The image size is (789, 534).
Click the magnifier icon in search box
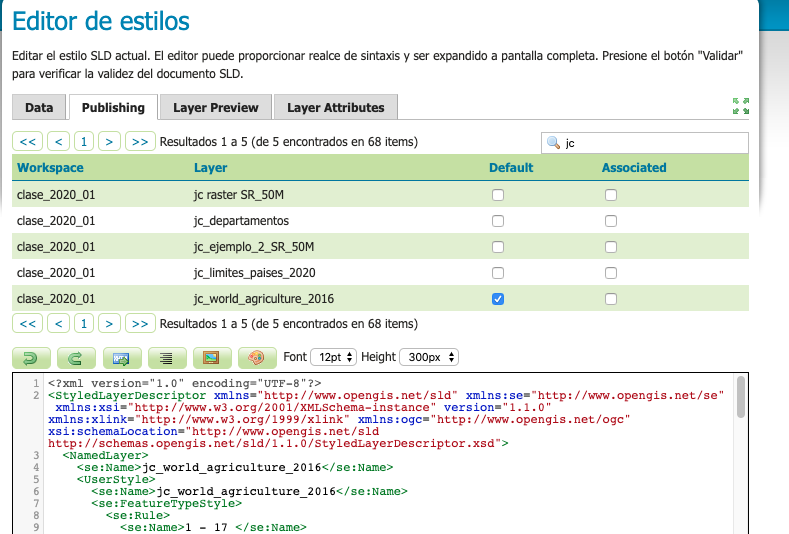pos(553,143)
